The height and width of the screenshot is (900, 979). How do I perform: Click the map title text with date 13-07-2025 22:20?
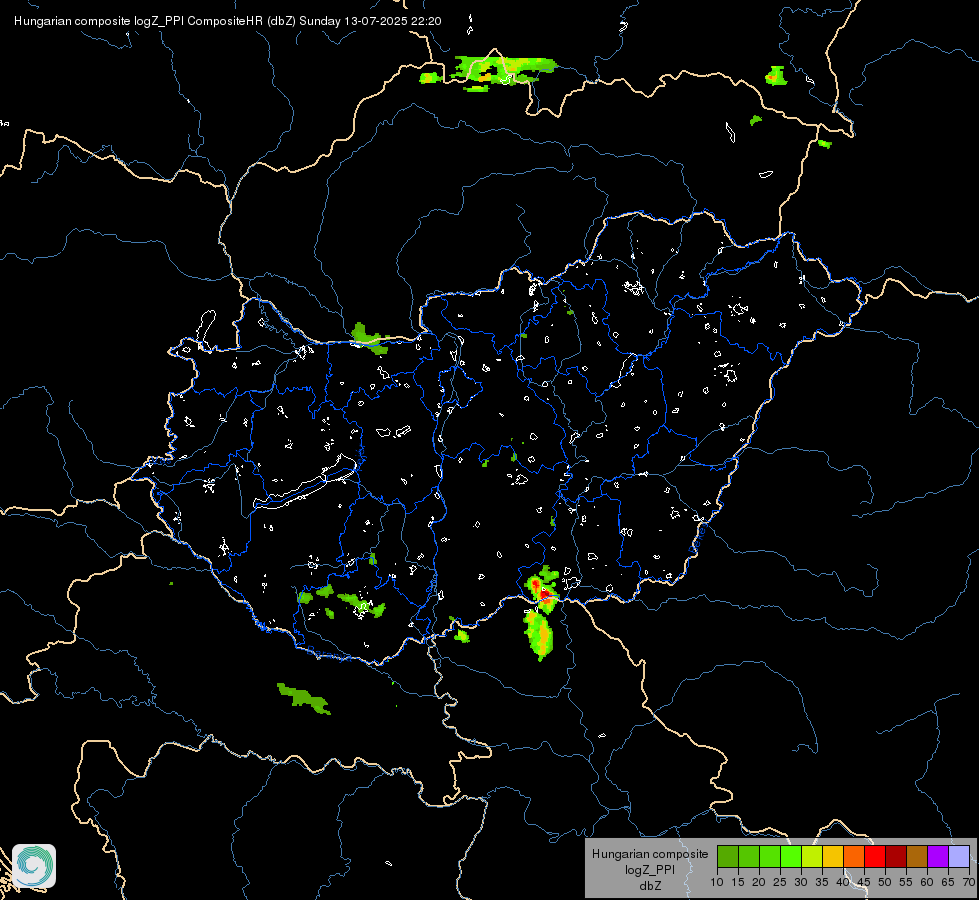[227, 21]
